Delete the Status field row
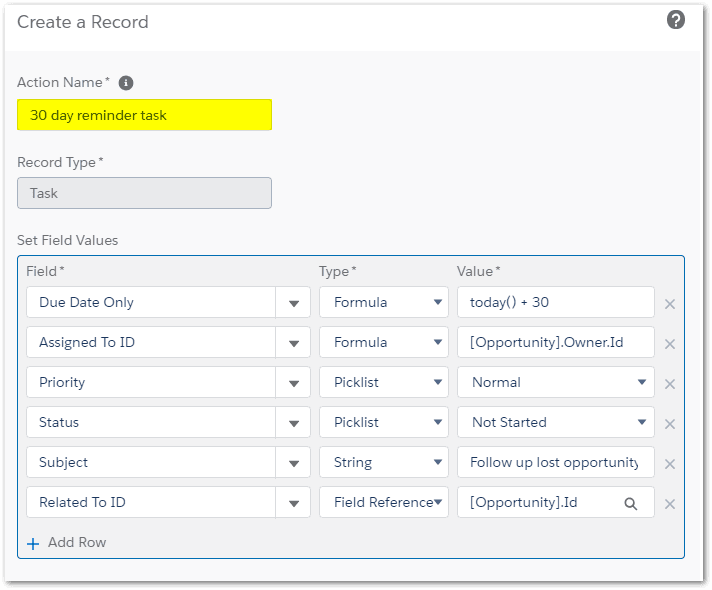This screenshot has height=590, width=712. tap(670, 424)
